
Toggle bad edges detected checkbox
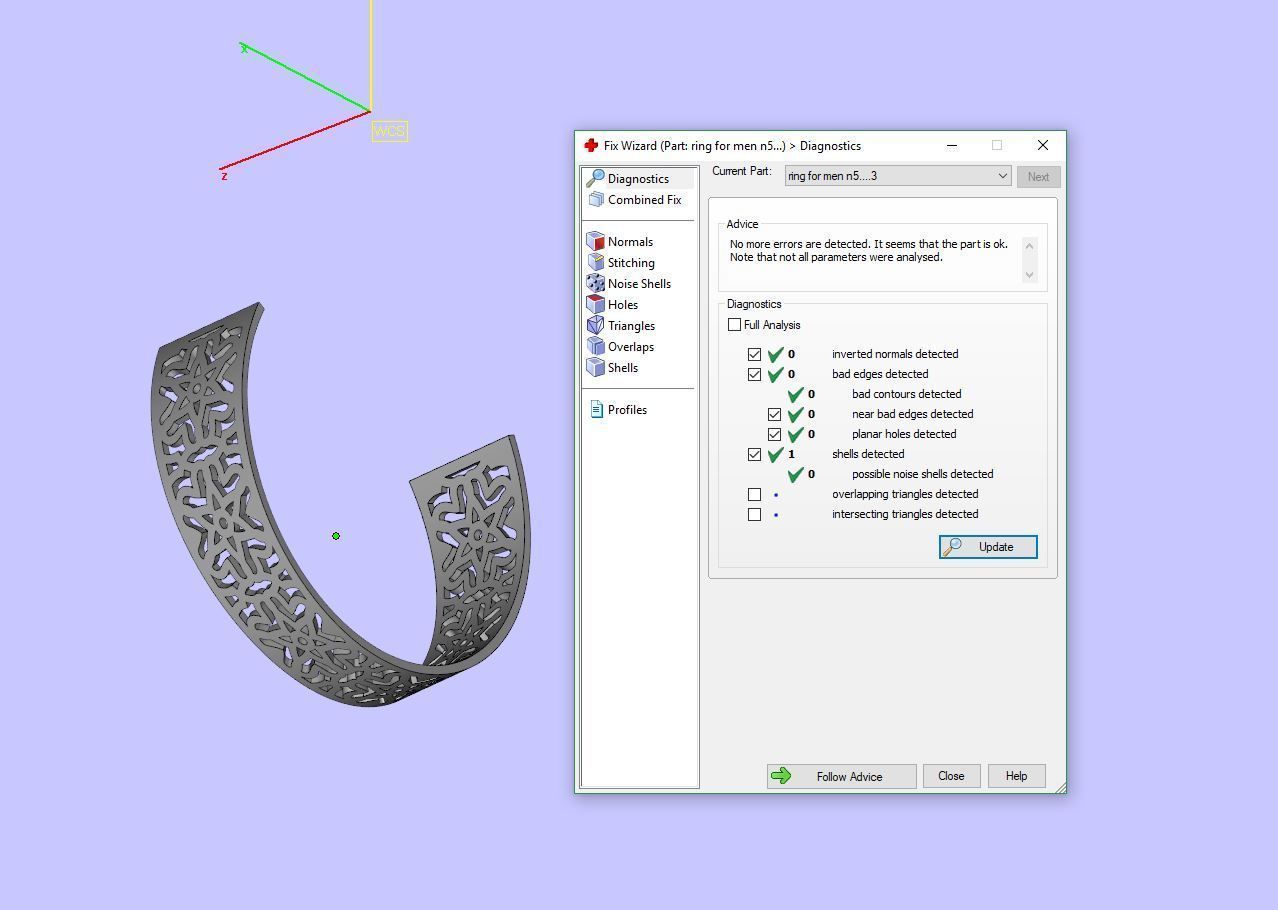(755, 374)
